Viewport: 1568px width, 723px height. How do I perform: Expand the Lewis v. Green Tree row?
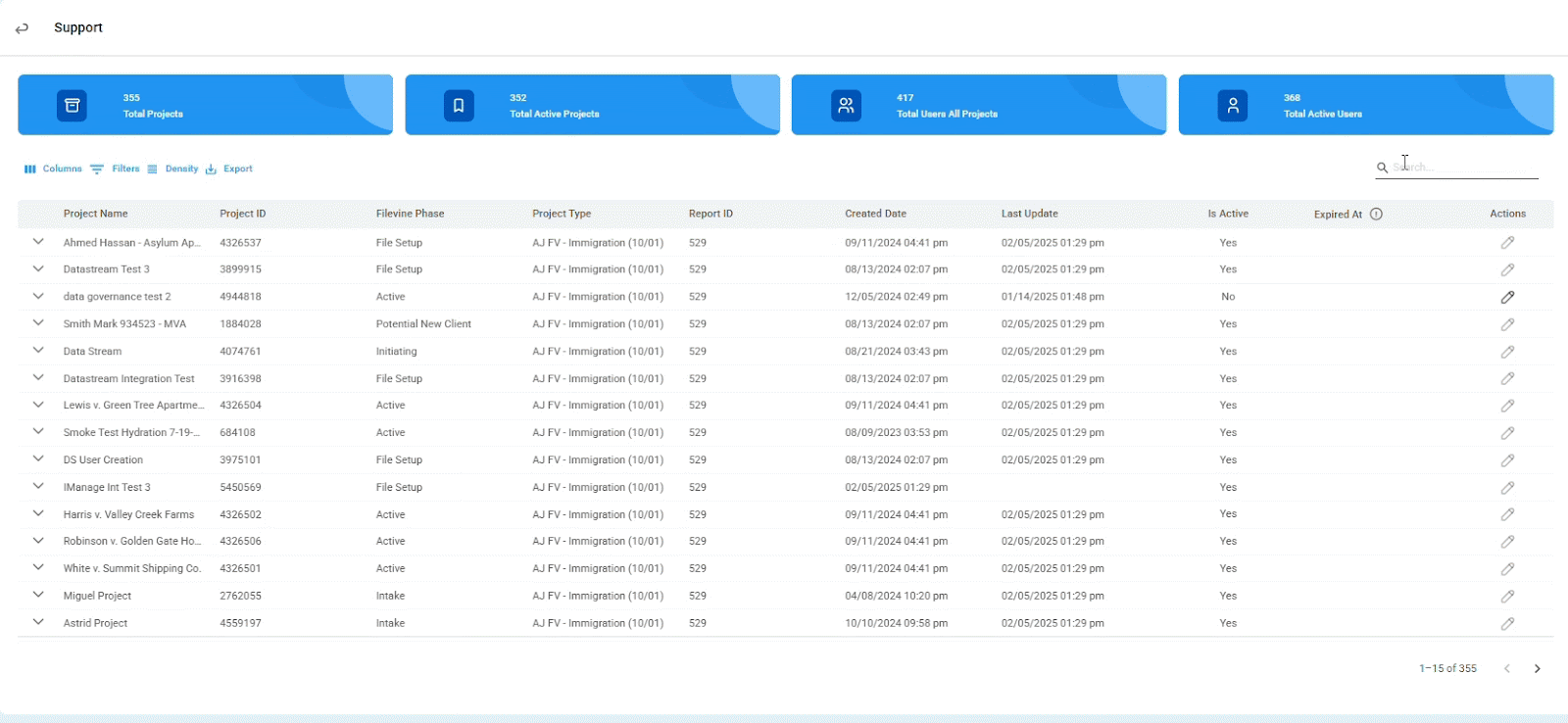[38, 405]
